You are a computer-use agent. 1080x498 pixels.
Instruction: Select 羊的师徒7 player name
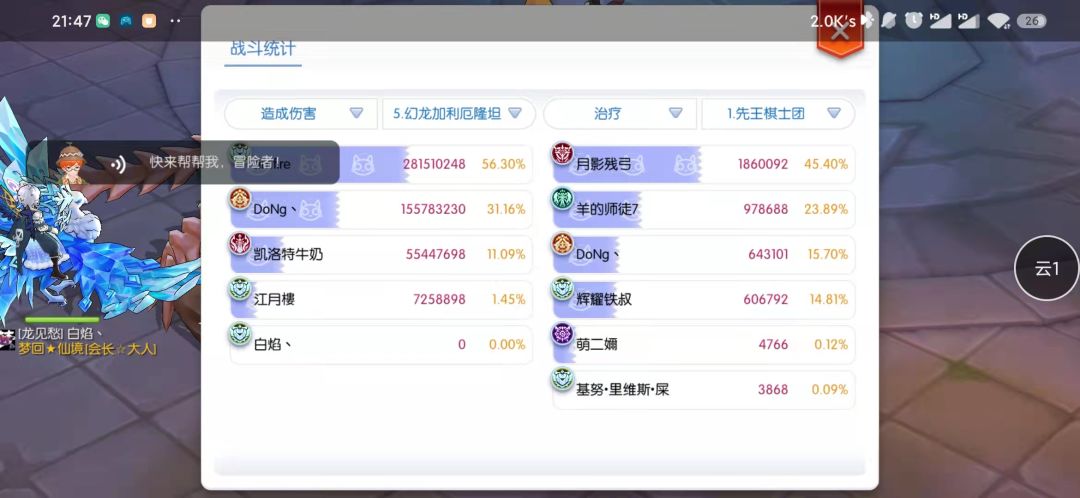608,209
